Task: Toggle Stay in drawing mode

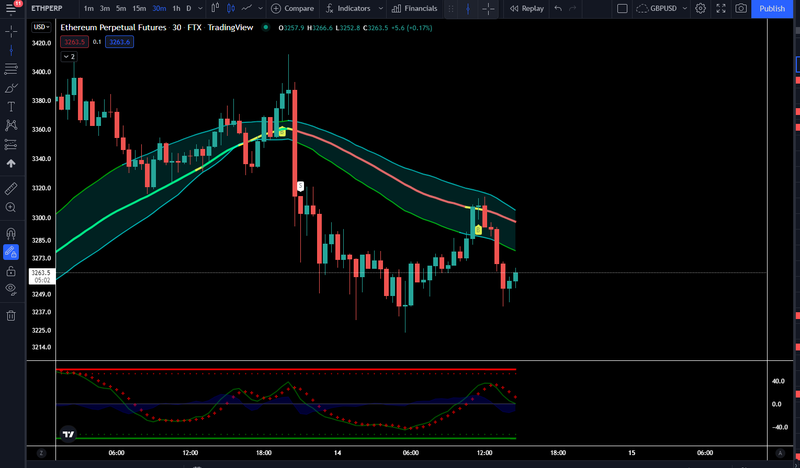Action: click(11, 252)
